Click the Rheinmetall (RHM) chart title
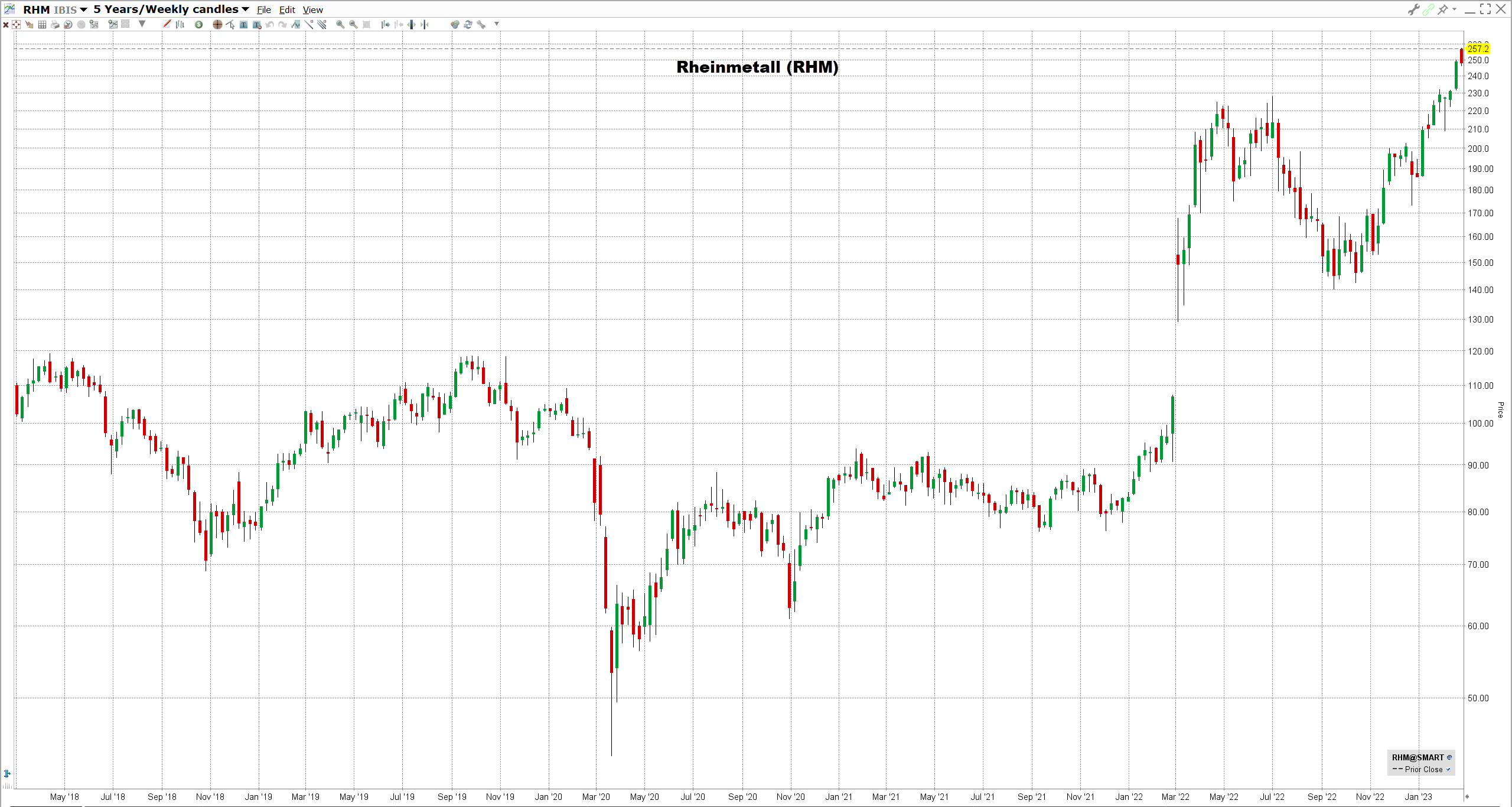 click(757, 67)
